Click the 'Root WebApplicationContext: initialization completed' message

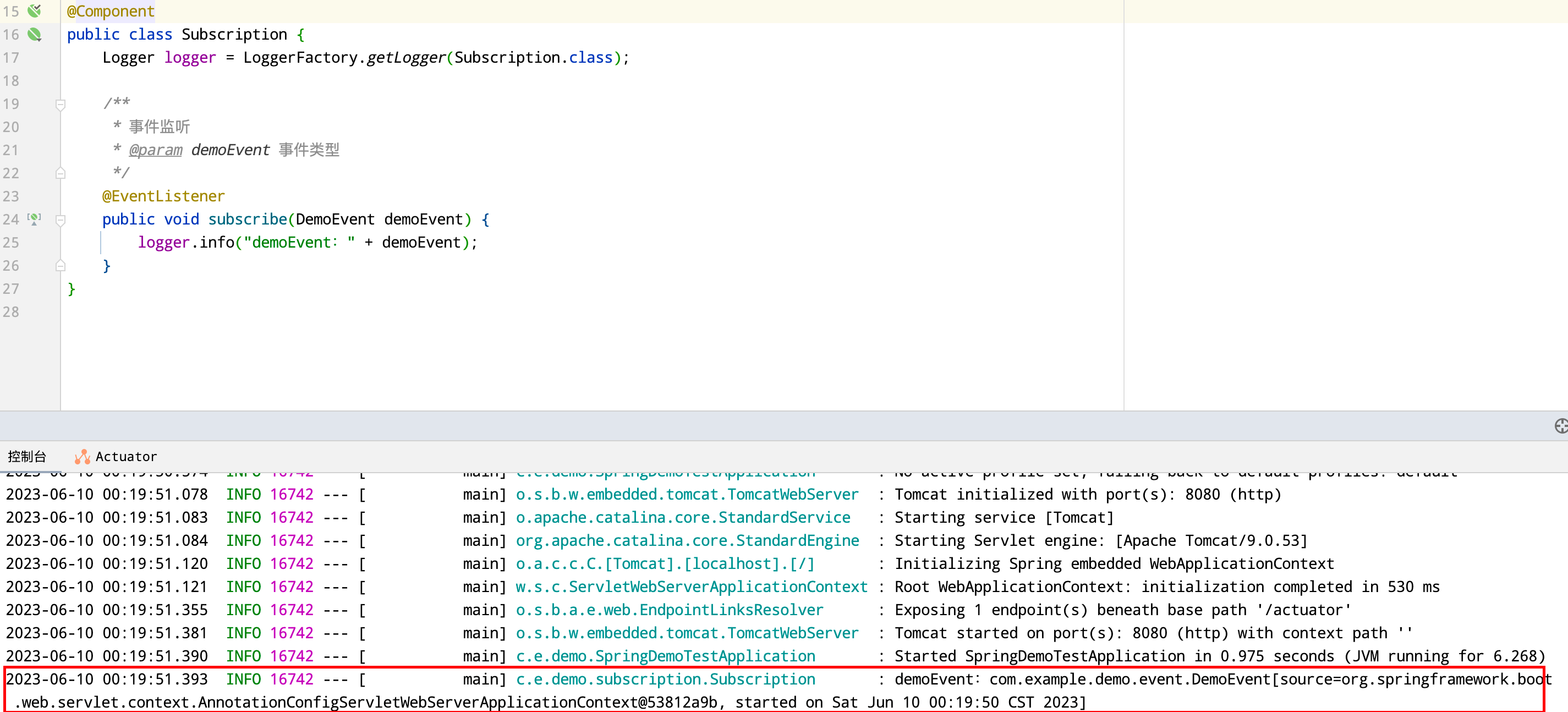coord(1167,587)
